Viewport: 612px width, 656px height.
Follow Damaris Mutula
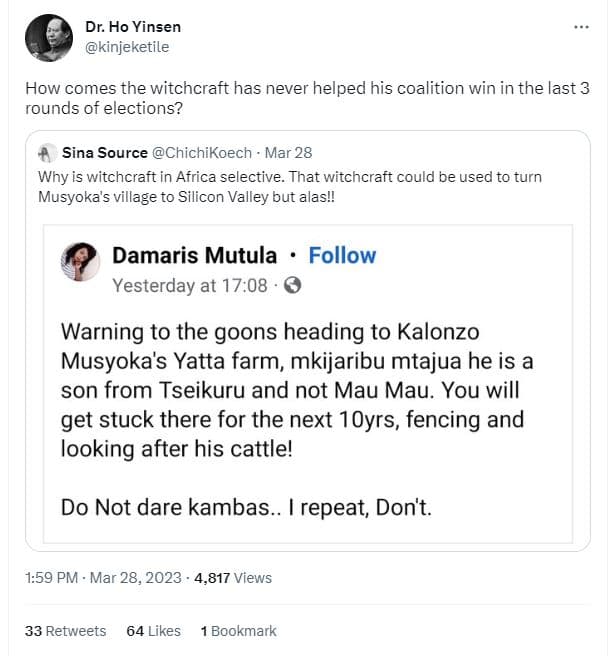tap(342, 255)
